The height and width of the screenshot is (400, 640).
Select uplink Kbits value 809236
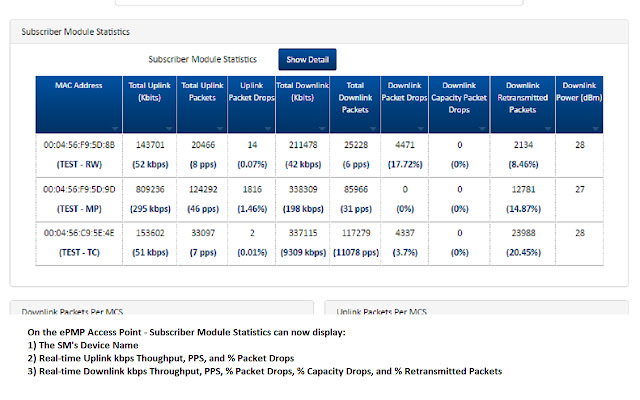click(x=150, y=189)
